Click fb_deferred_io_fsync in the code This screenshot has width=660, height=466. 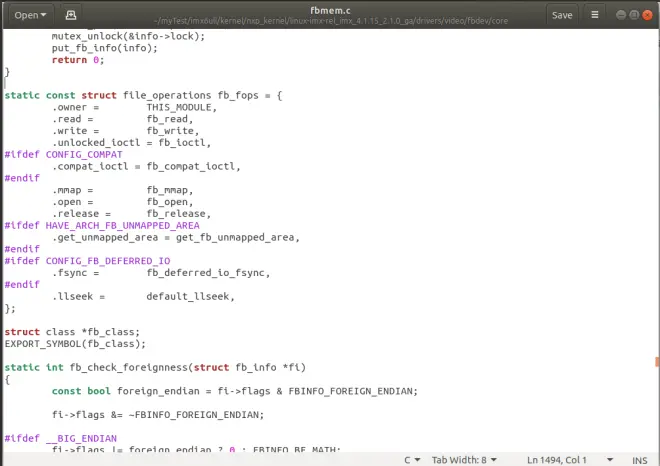(205, 273)
